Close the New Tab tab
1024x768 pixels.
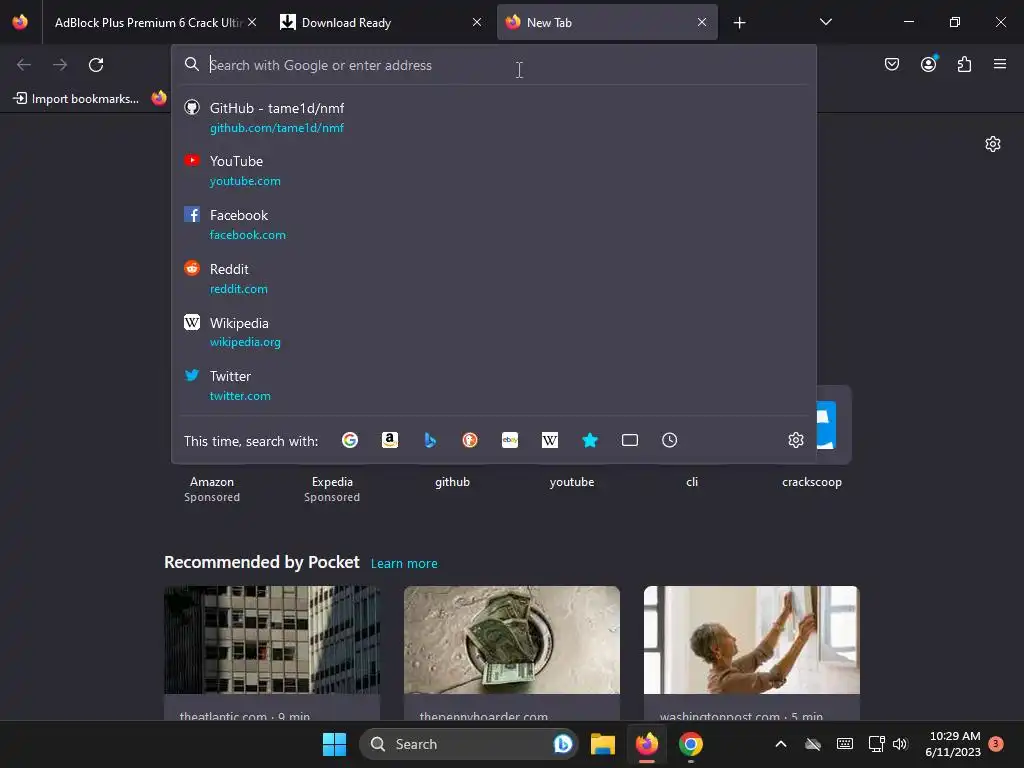pos(702,22)
